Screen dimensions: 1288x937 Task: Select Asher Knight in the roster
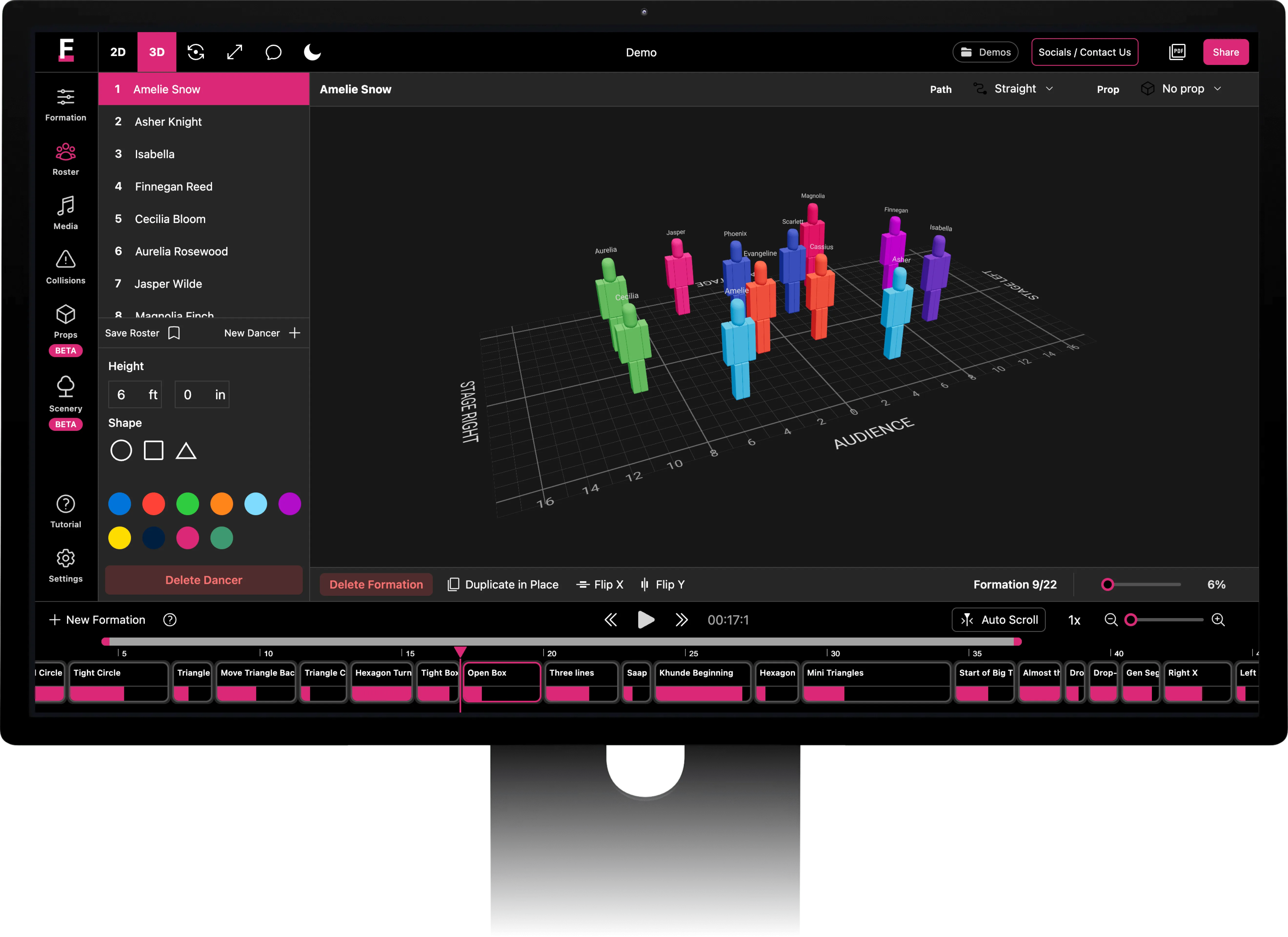tap(168, 121)
